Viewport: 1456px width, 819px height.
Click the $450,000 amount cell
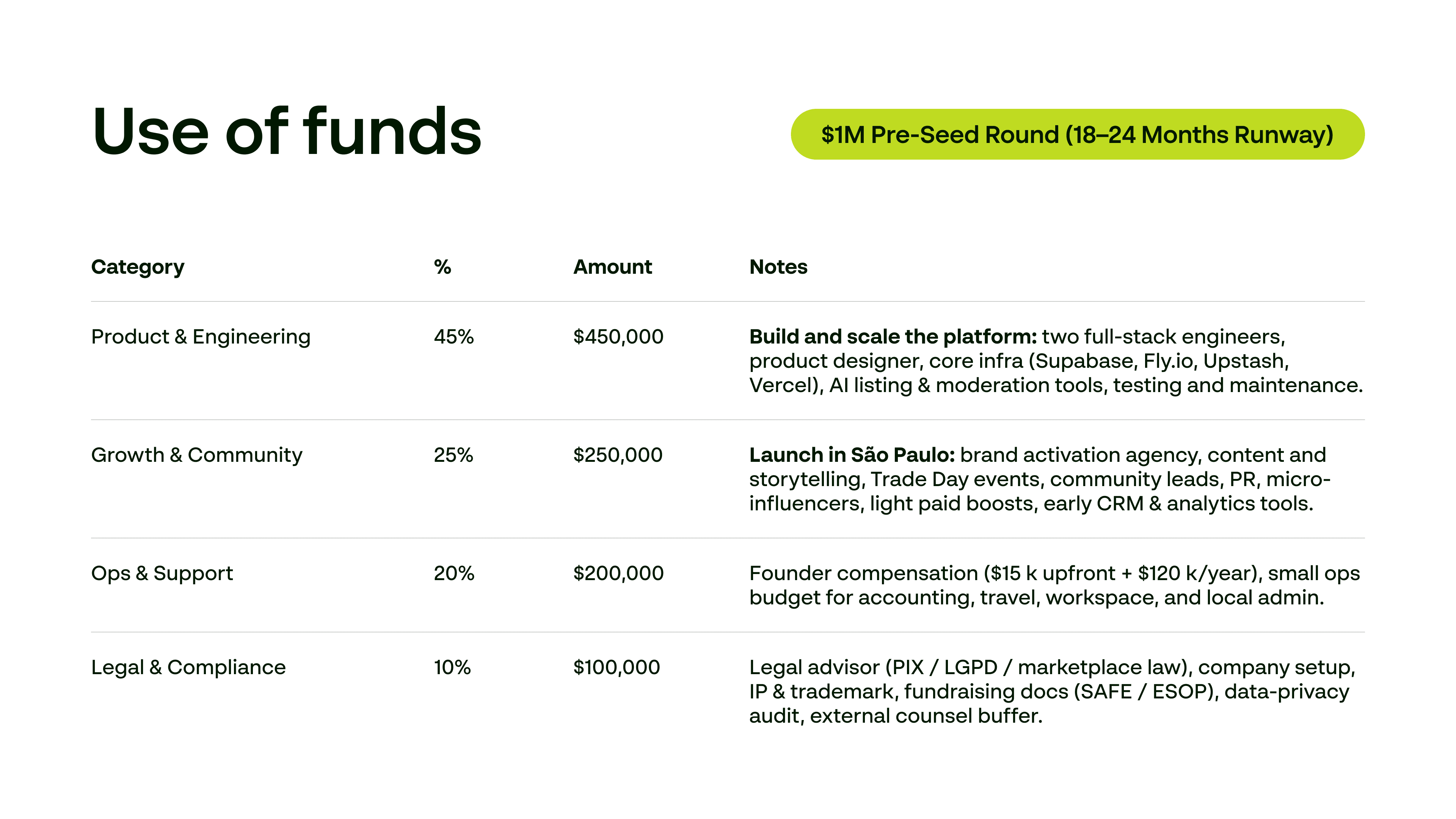coord(618,337)
